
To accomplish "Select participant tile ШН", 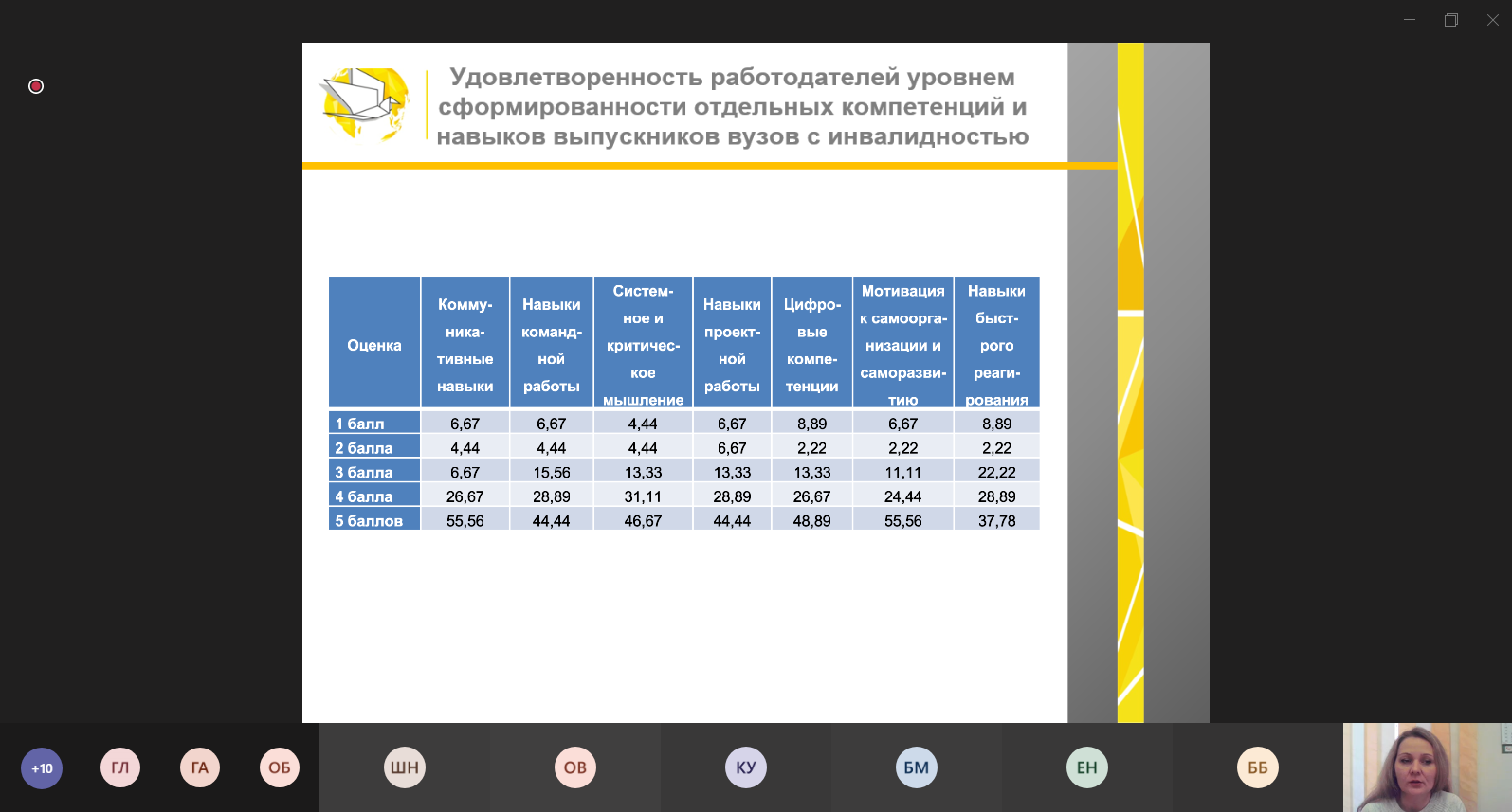I will [405, 767].
